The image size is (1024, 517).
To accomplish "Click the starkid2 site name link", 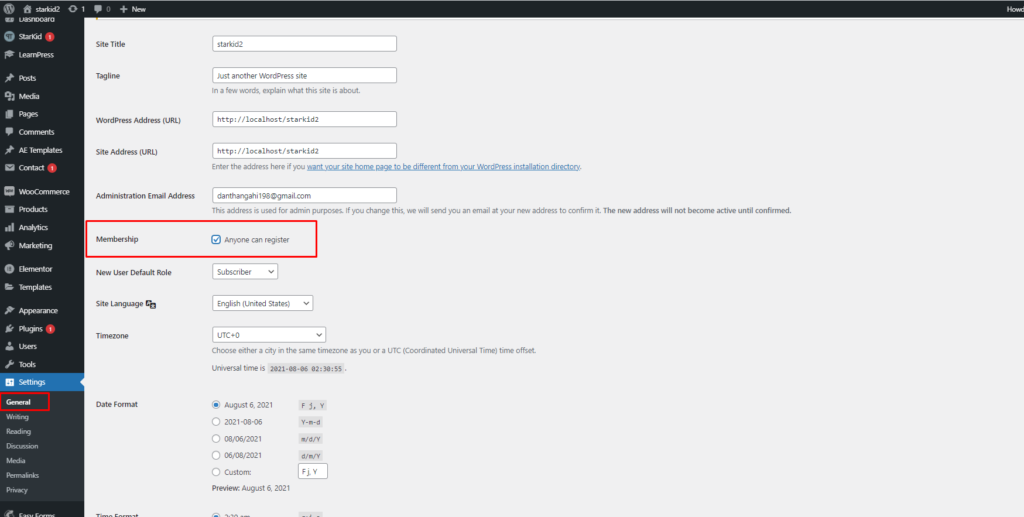I will click(x=49, y=9).
